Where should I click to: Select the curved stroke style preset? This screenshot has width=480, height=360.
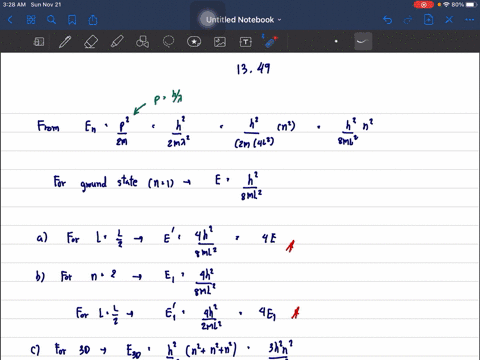tap(363, 41)
